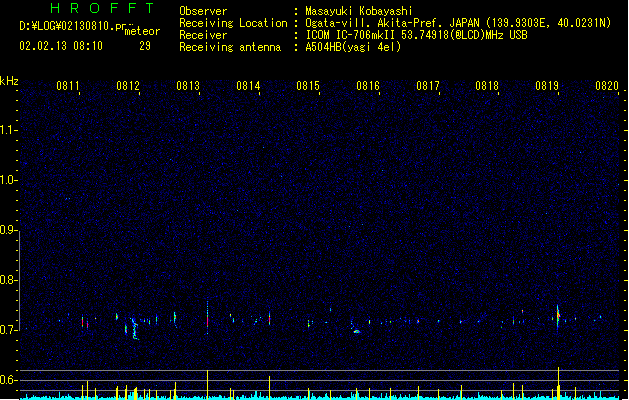Viewport: 629px width, 400px height.
Task: Click the tallest yellow amplitude bar at 0819
Action: click(x=558, y=383)
